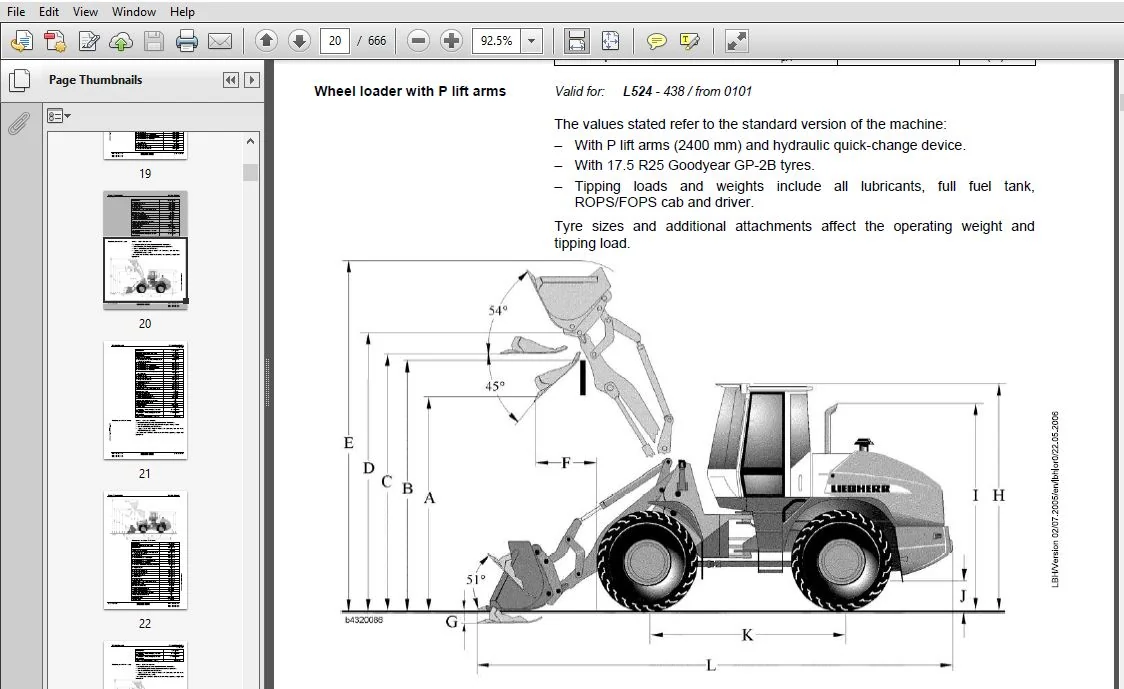This screenshot has height=689, width=1124.
Task: Click dimension label 'K' under the wheels
Action: pyautogui.click(x=747, y=635)
